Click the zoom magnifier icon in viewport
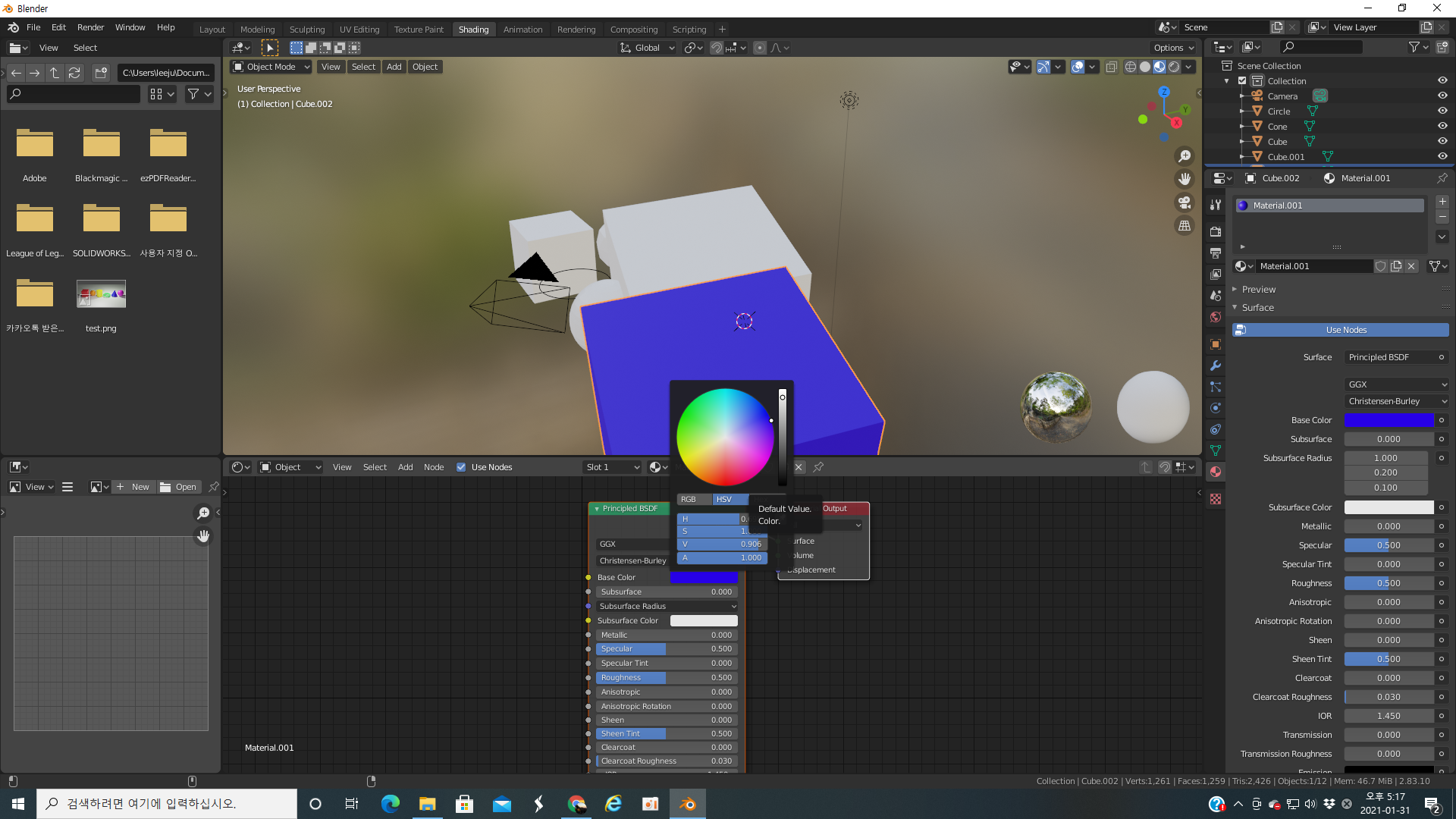The height and width of the screenshot is (819, 1456). point(1184,156)
